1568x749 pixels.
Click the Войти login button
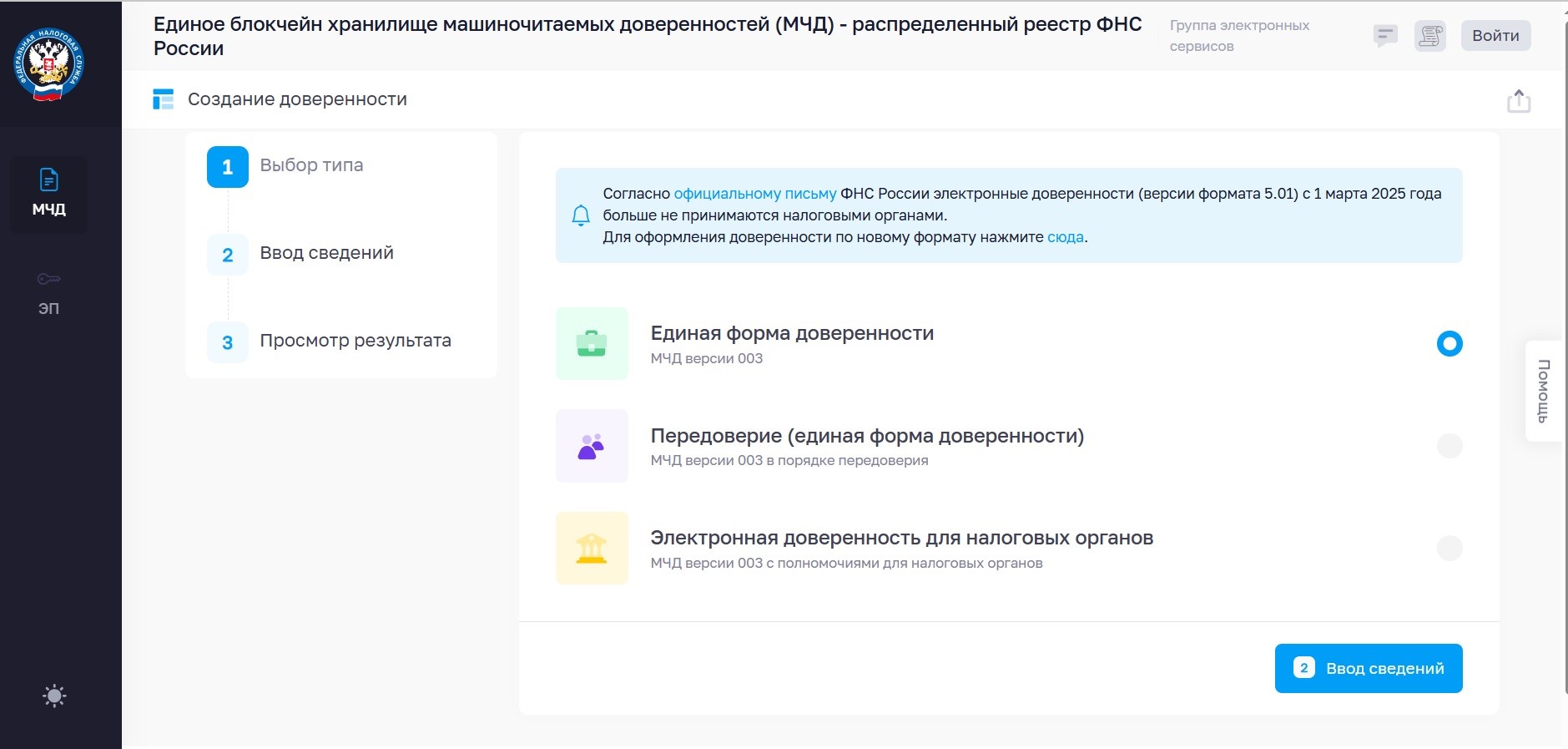[x=1495, y=36]
